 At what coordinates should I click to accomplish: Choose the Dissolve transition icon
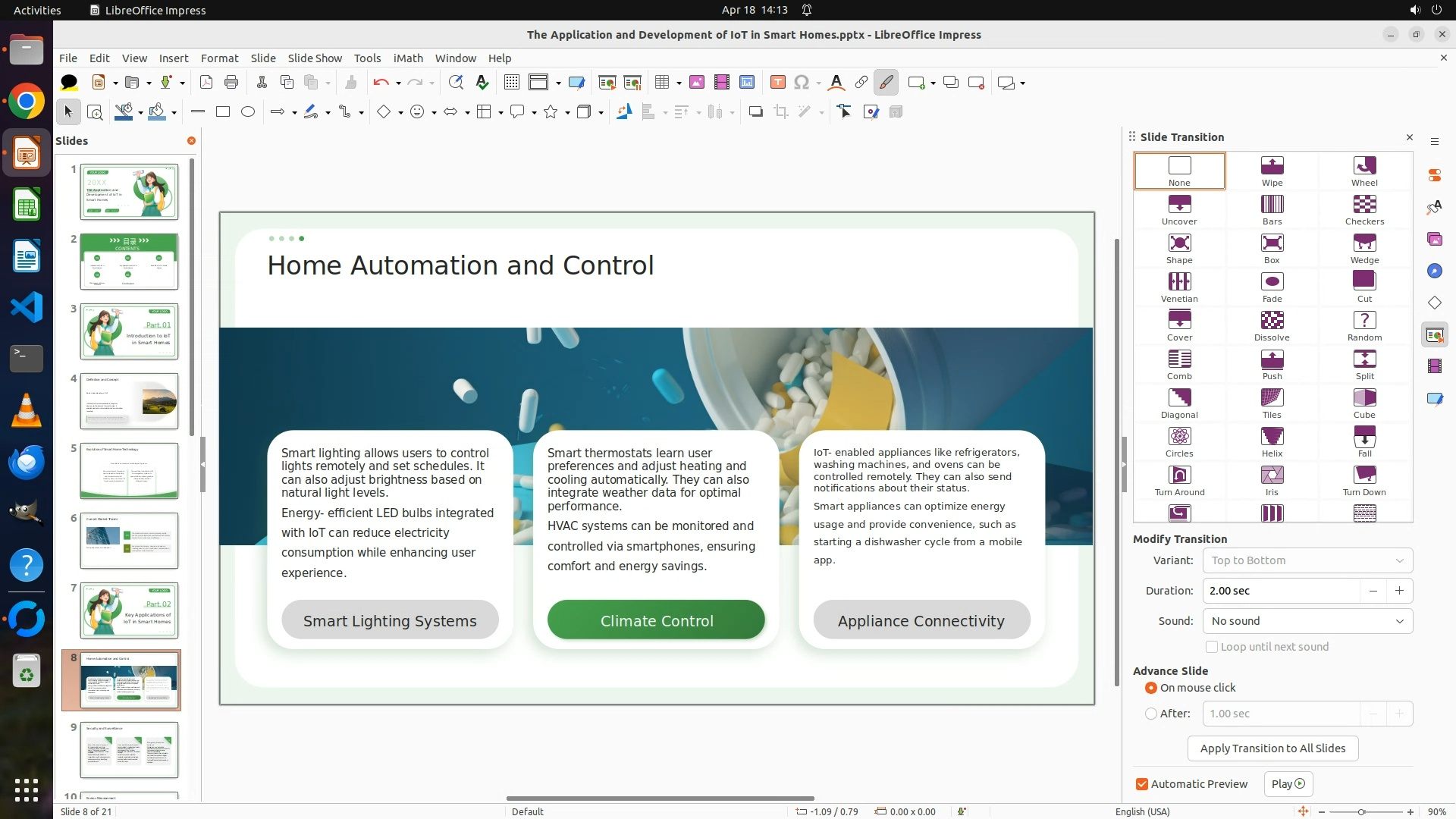1272,325
